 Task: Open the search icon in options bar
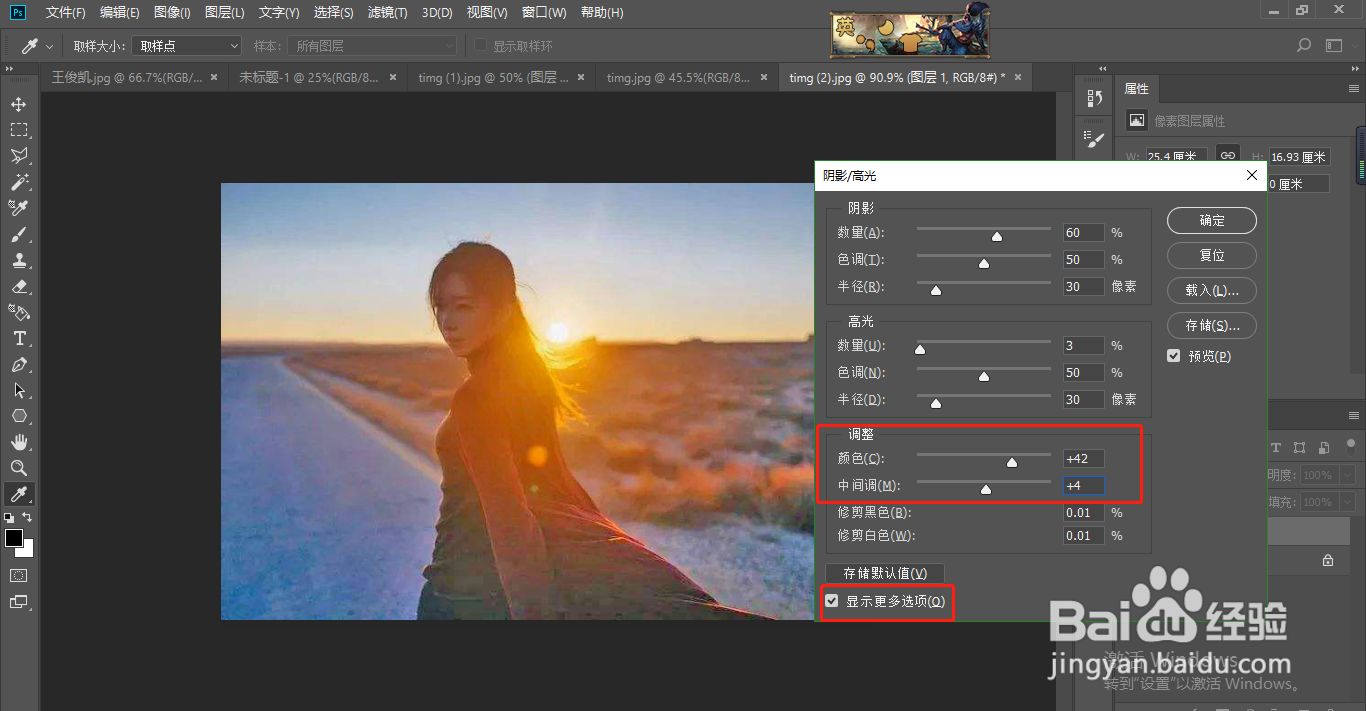coord(1304,45)
